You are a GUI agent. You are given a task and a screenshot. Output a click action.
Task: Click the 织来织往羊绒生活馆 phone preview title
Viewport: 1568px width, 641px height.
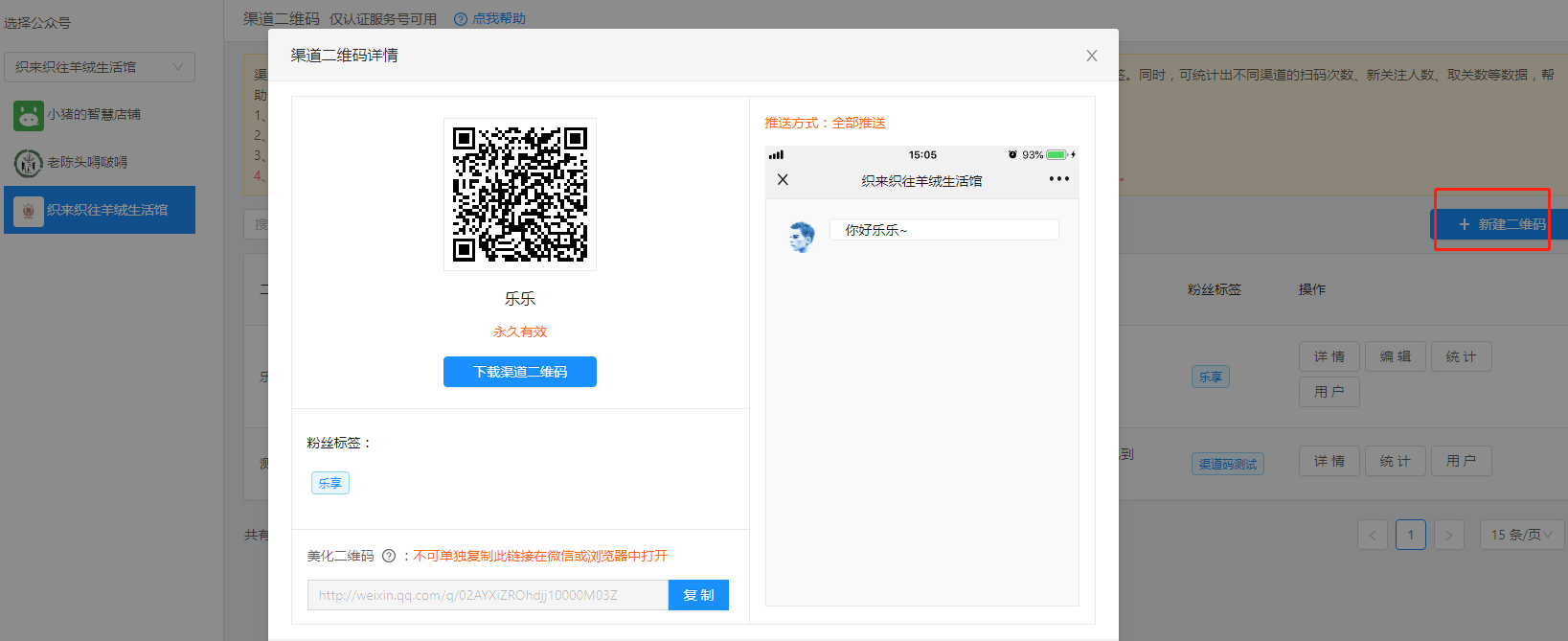click(921, 181)
